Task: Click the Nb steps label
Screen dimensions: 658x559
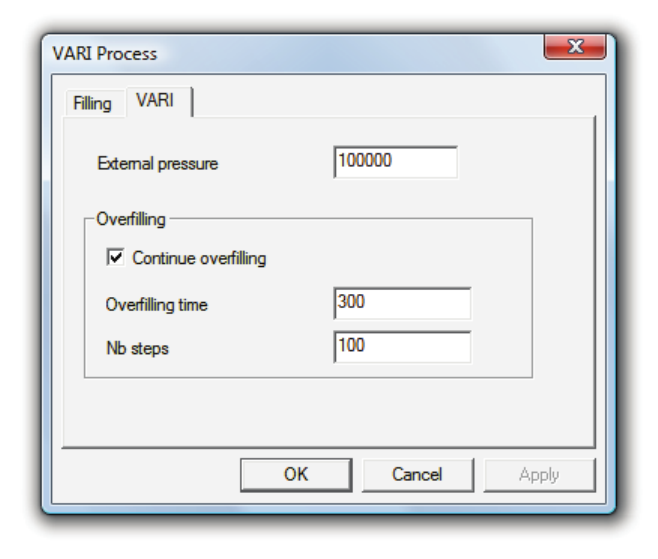Action: point(137,348)
